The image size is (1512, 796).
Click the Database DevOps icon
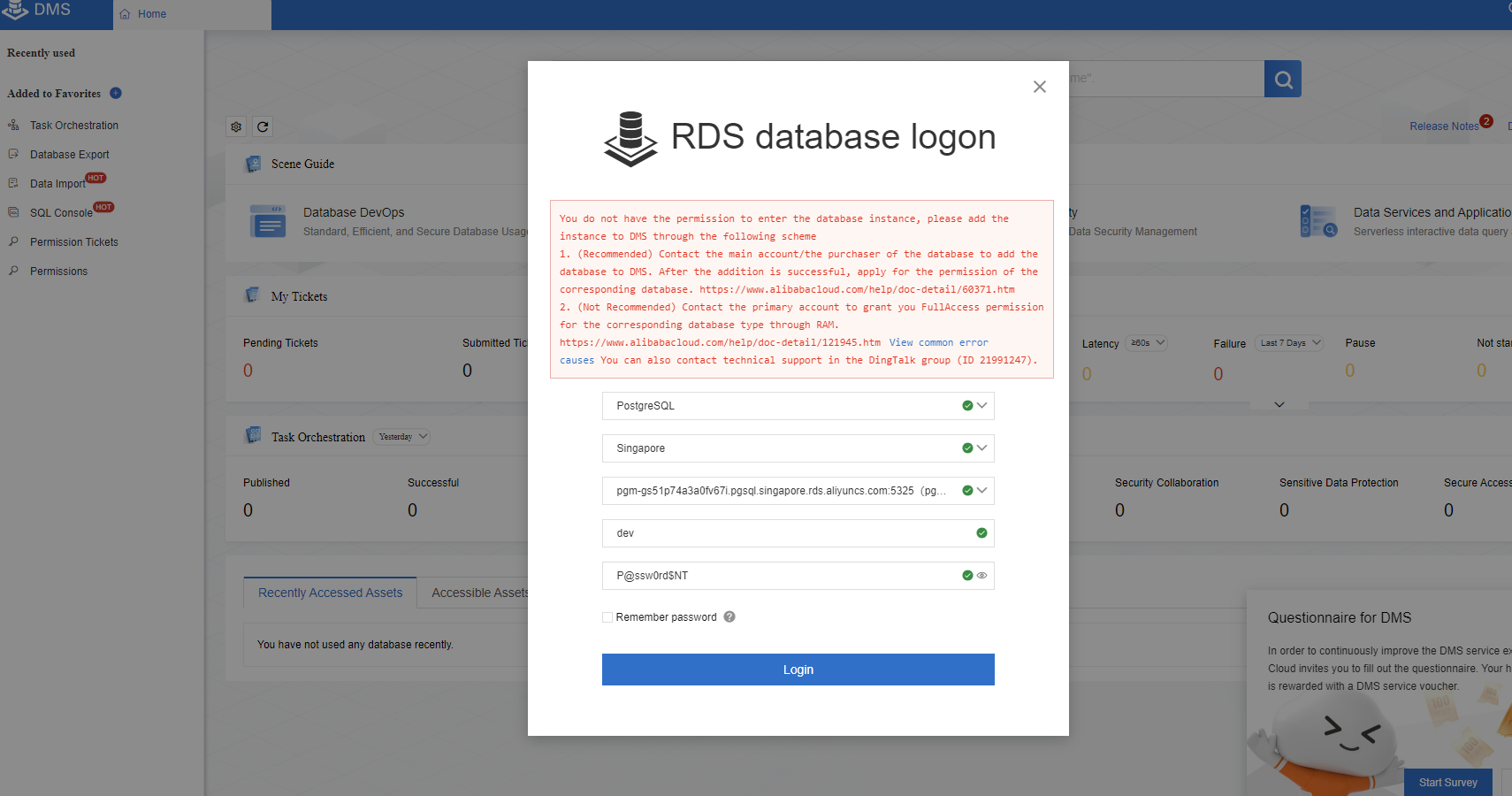tap(268, 221)
